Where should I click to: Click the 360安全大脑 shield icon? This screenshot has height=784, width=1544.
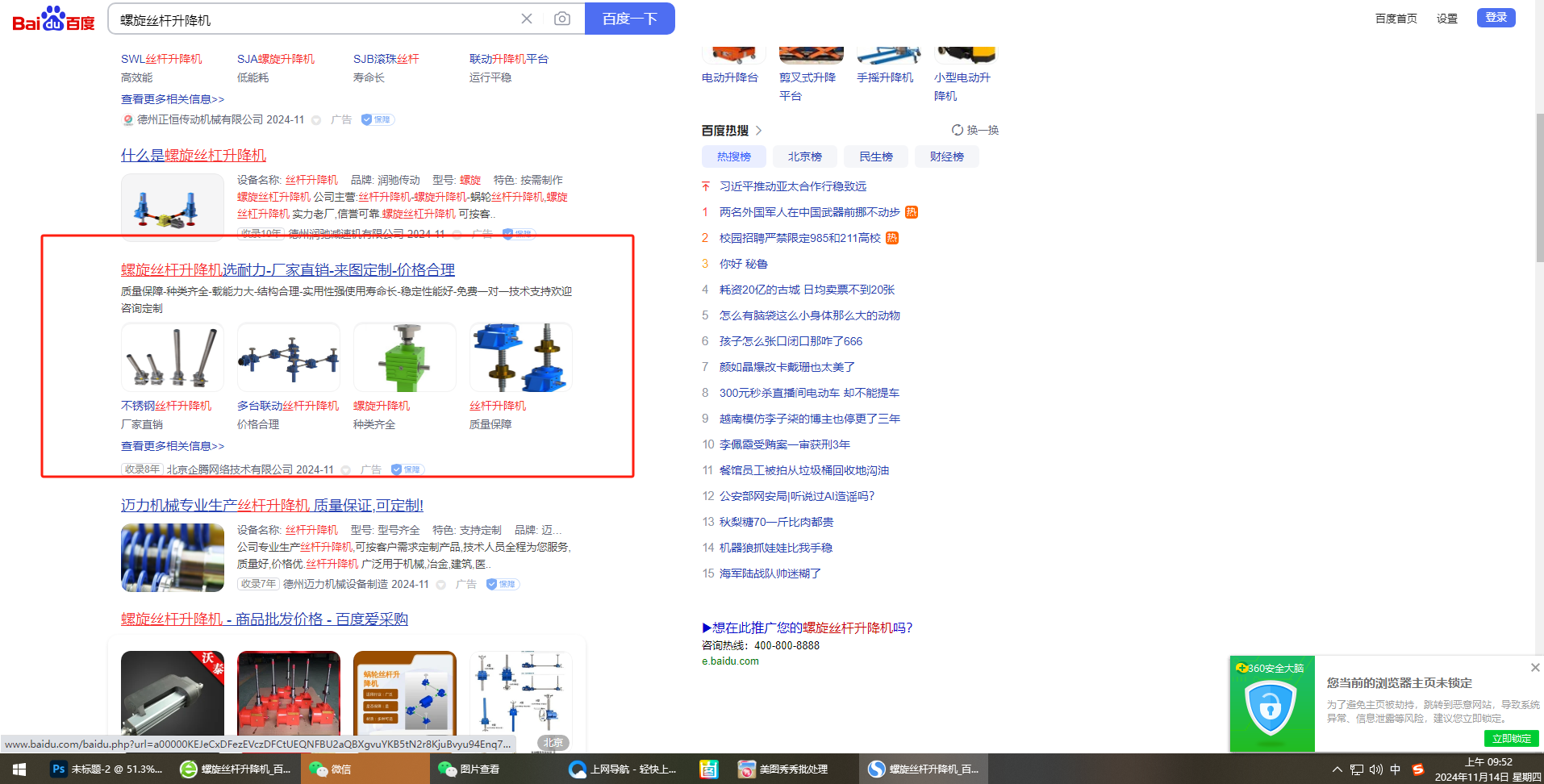coord(1271,709)
